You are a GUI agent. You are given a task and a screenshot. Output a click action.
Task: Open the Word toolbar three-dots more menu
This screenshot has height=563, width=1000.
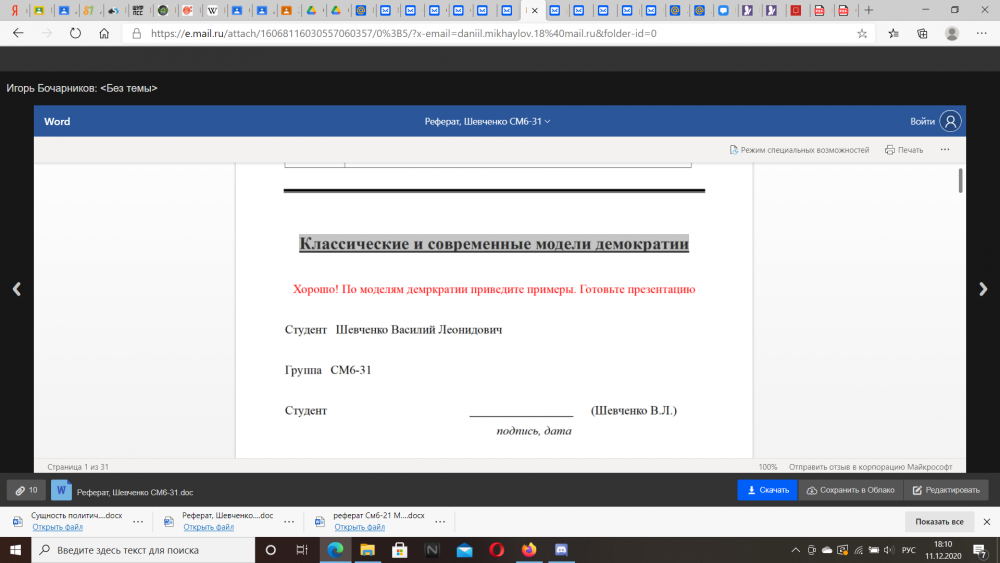pos(943,150)
